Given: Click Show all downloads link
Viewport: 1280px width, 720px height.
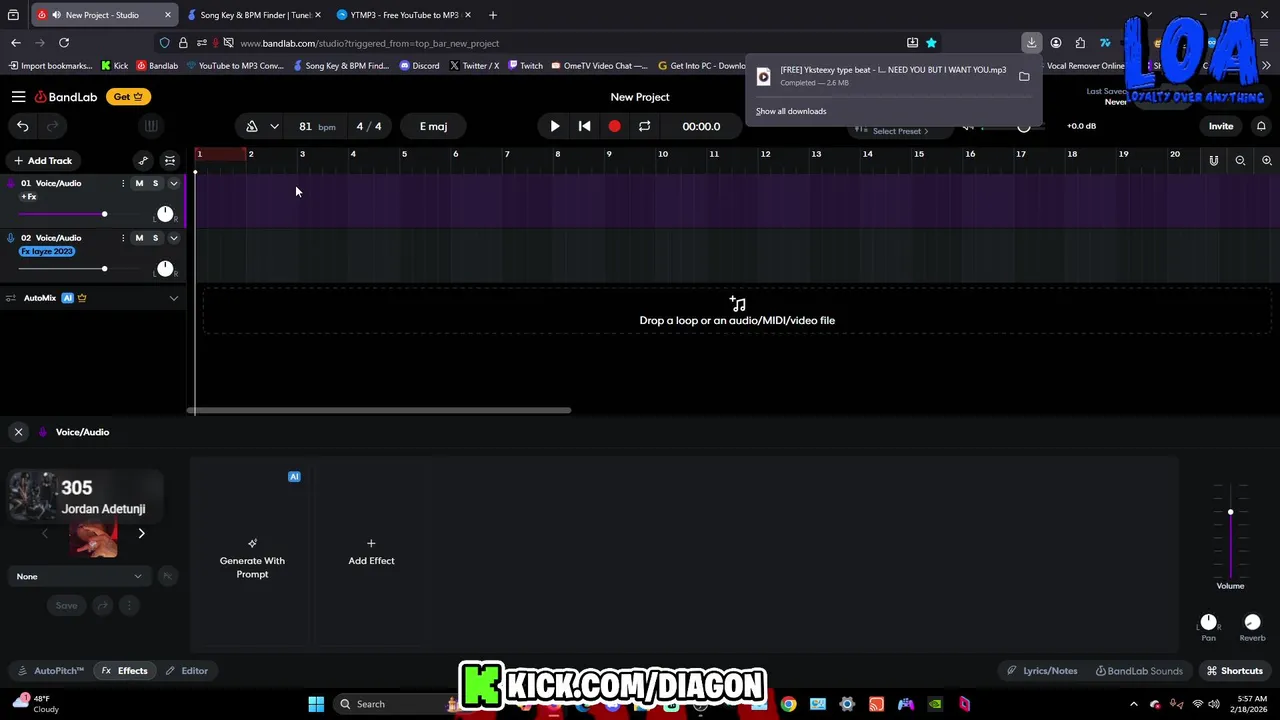Looking at the screenshot, I should 791,111.
